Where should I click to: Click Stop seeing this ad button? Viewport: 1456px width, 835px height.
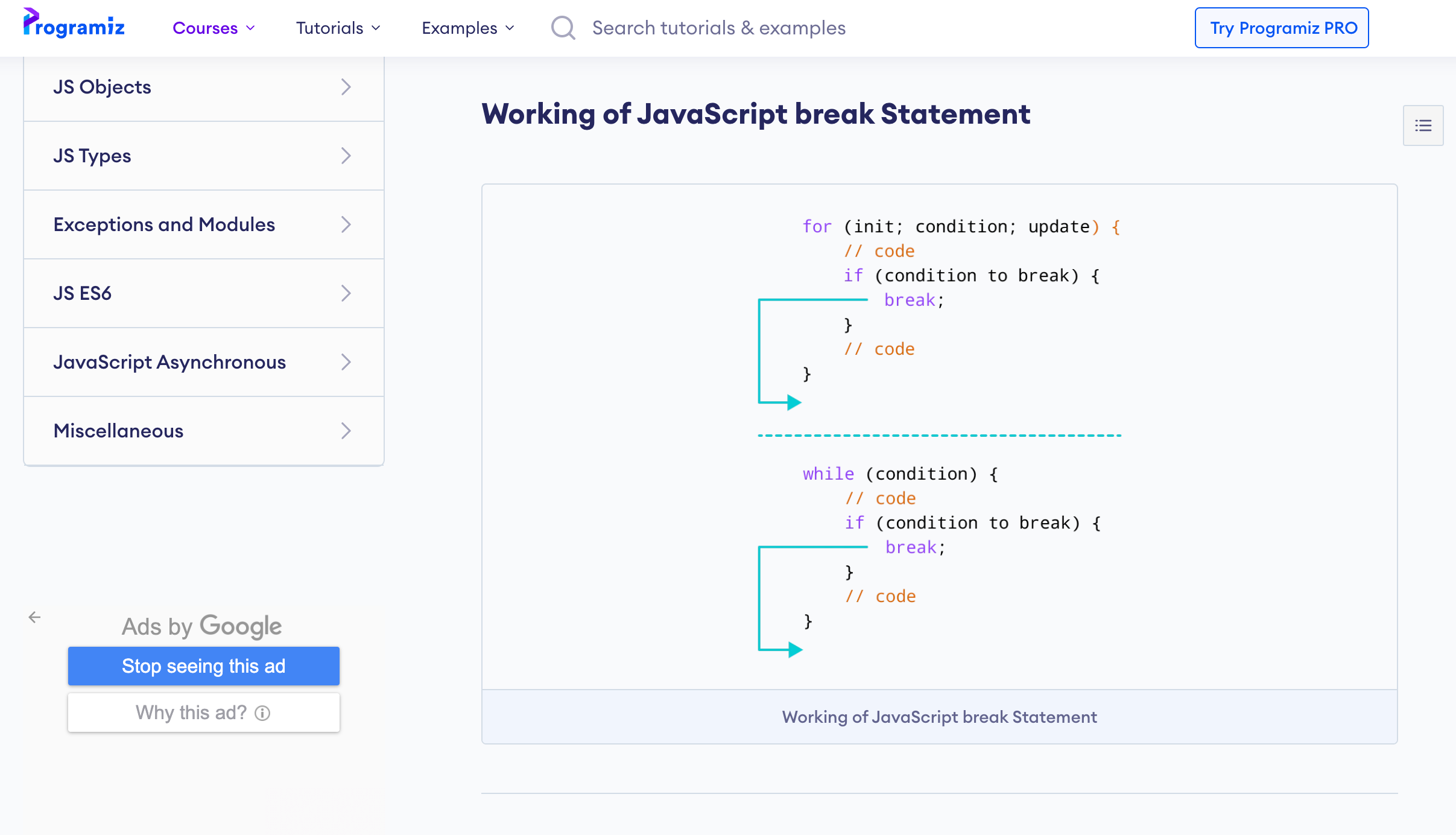click(x=203, y=666)
